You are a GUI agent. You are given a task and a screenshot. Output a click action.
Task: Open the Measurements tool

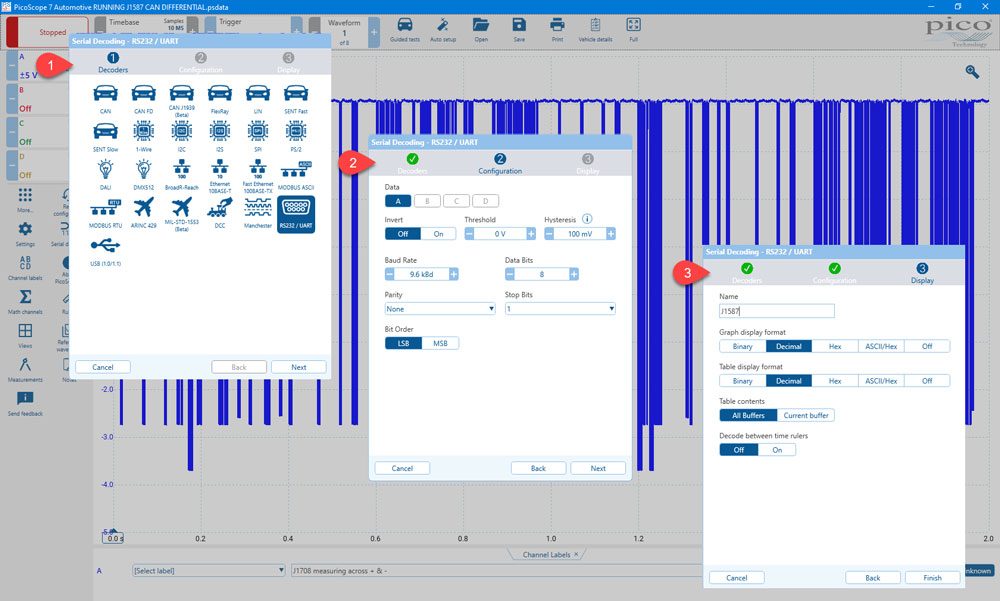pos(25,369)
